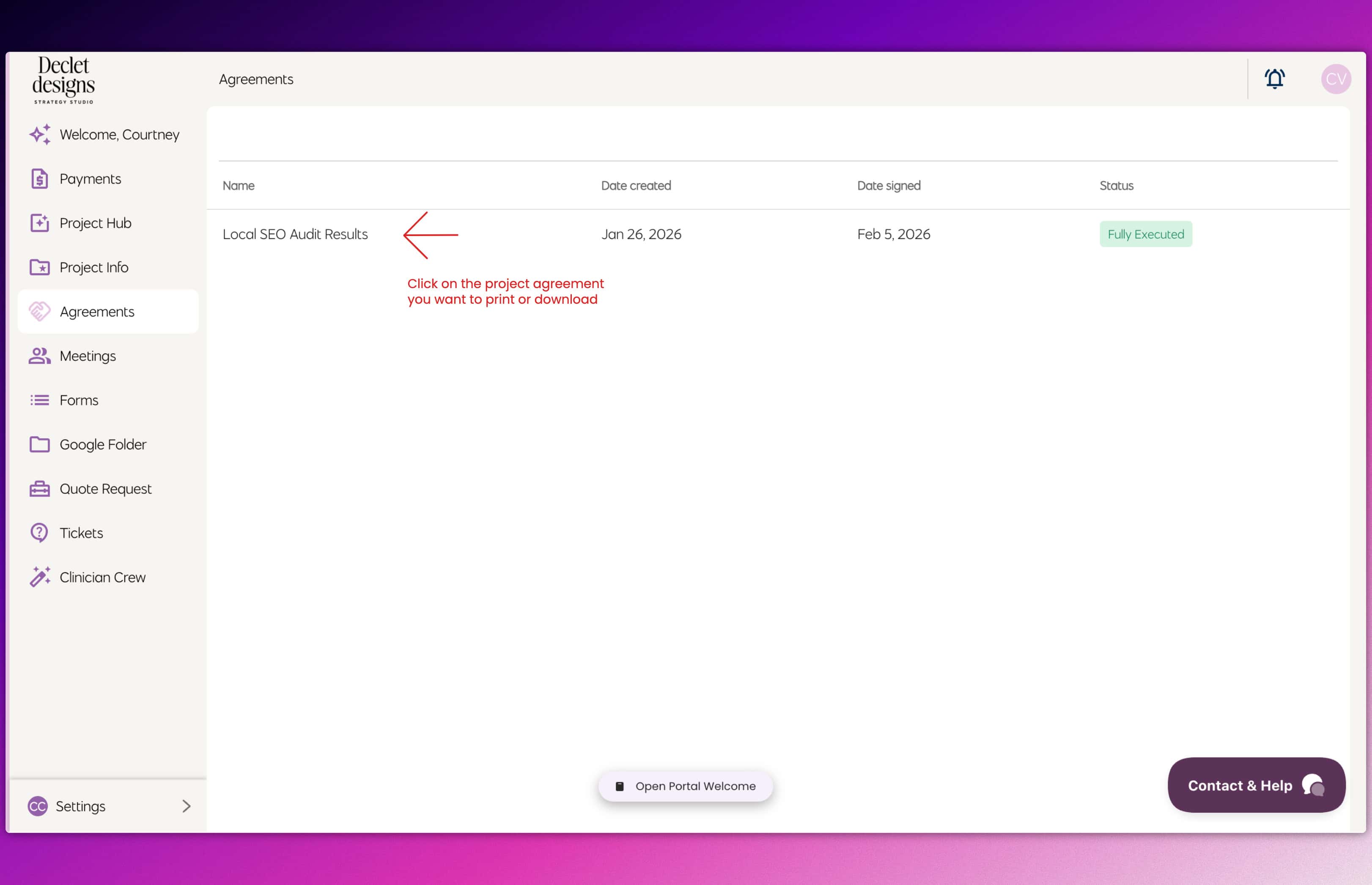1372x885 pixels.
Task: Click the Fully Executed status badge
Action: [x=1145, y=234]
